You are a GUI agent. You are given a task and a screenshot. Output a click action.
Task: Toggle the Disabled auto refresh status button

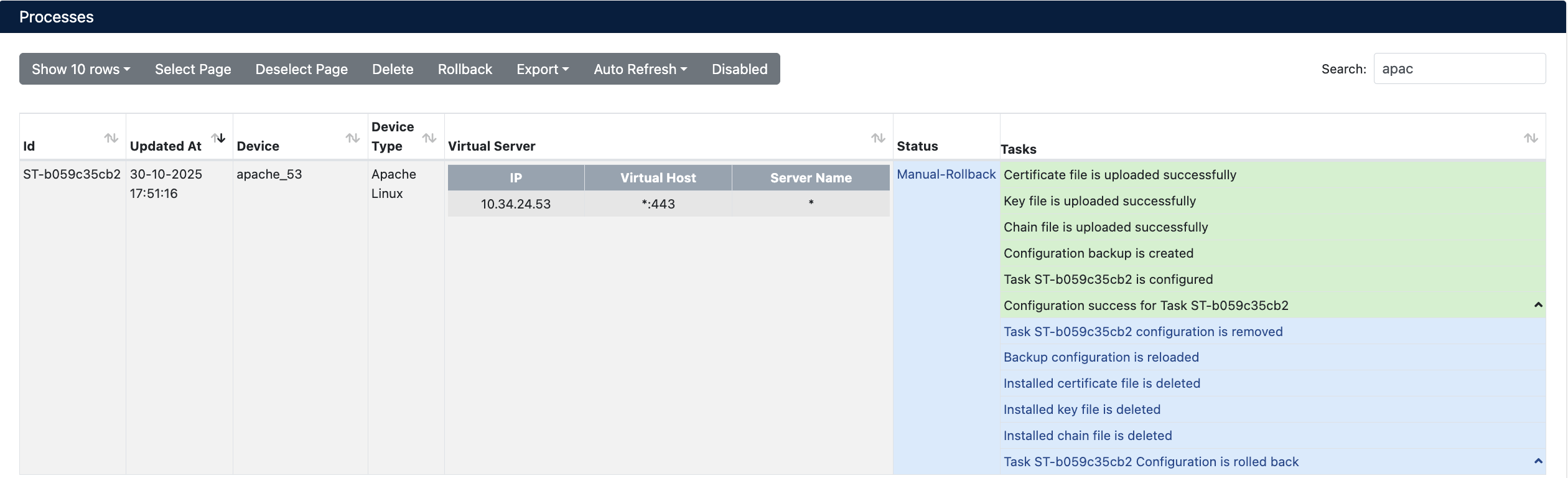coord(739,69)
